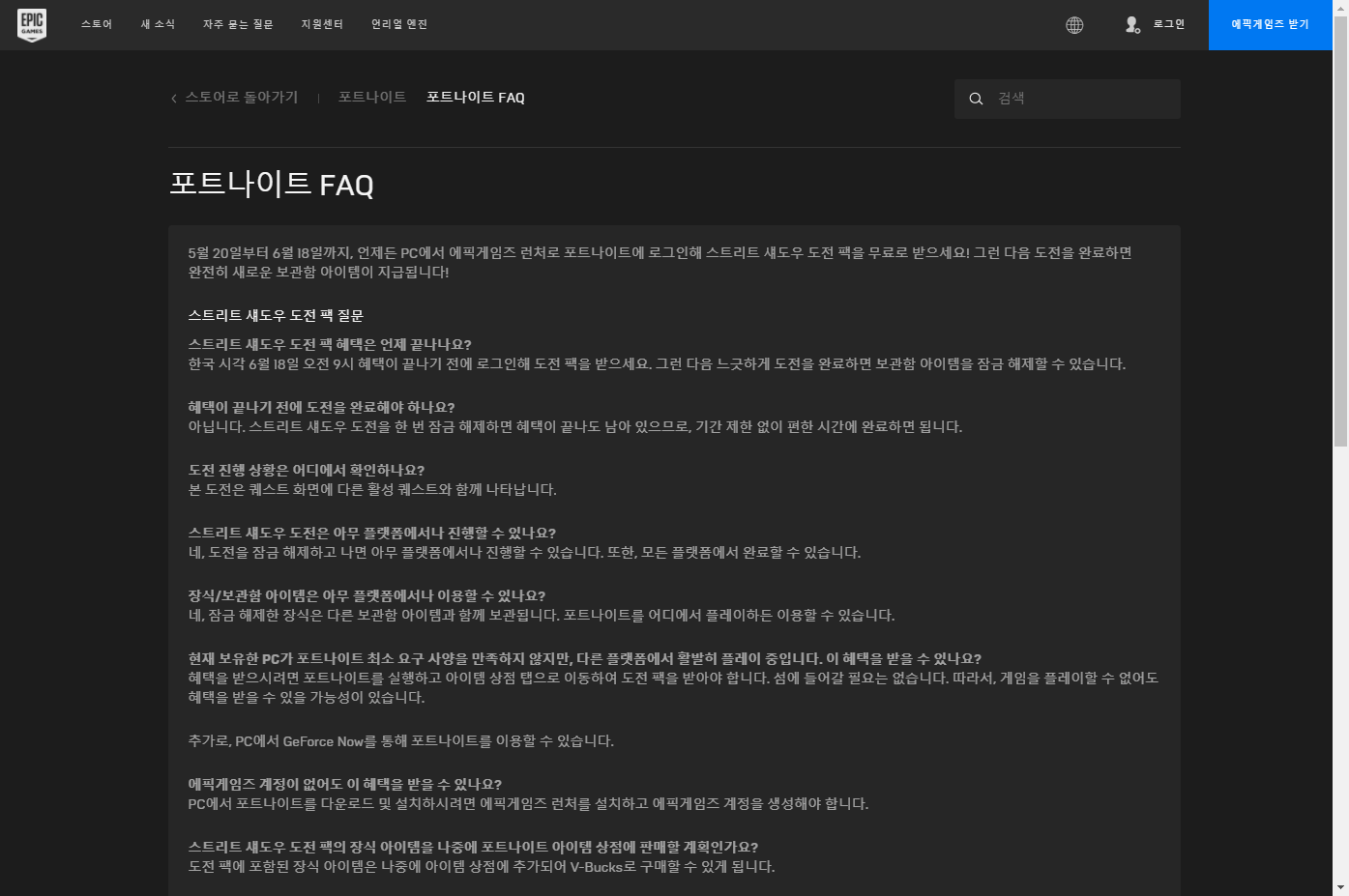Viewport: 1349px width, 896px height.
Task: Click question about 아이템 상점에 판매할 계획인가요?
Action: [473, 848]
